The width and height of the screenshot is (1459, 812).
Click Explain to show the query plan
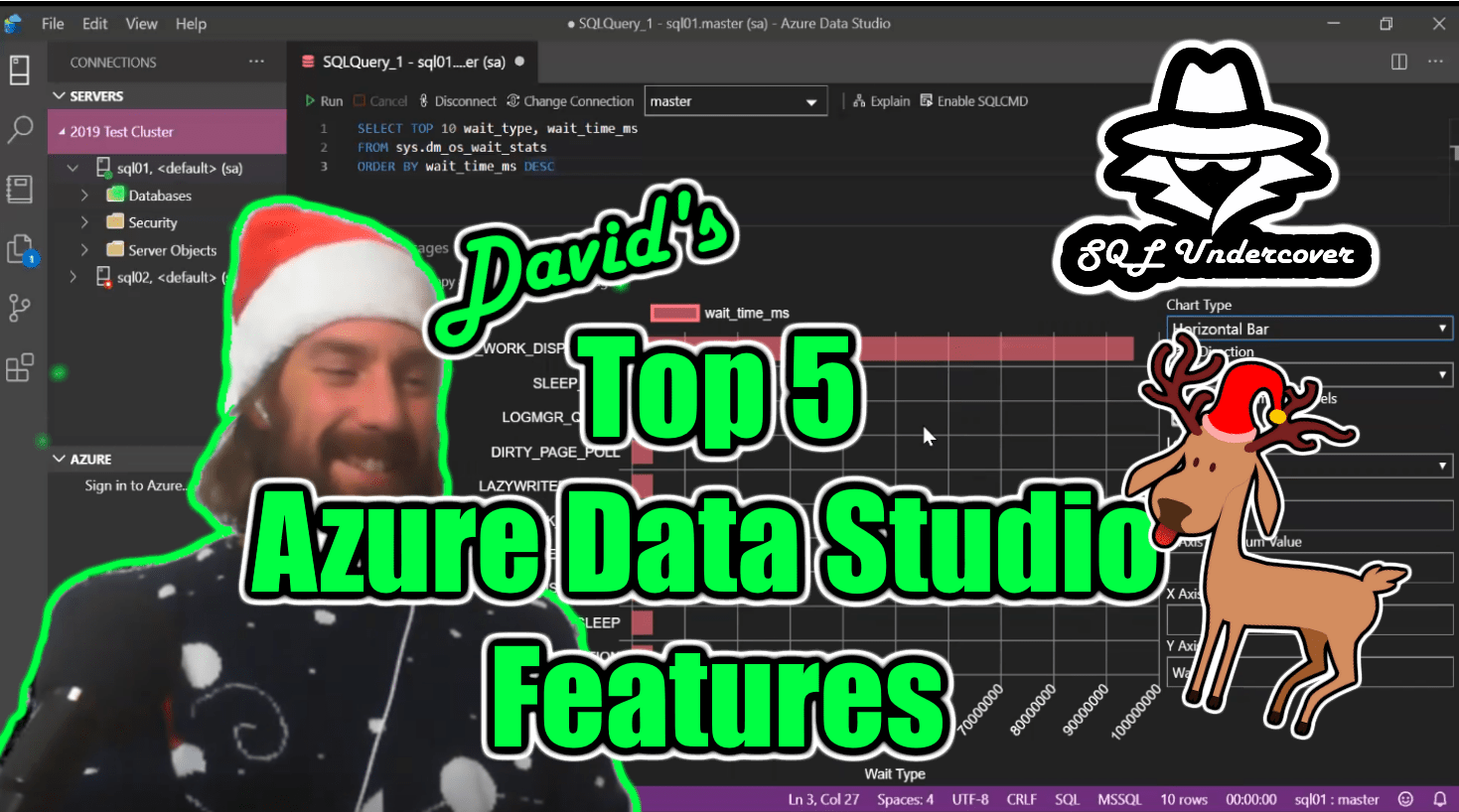(x=881, y=101)
